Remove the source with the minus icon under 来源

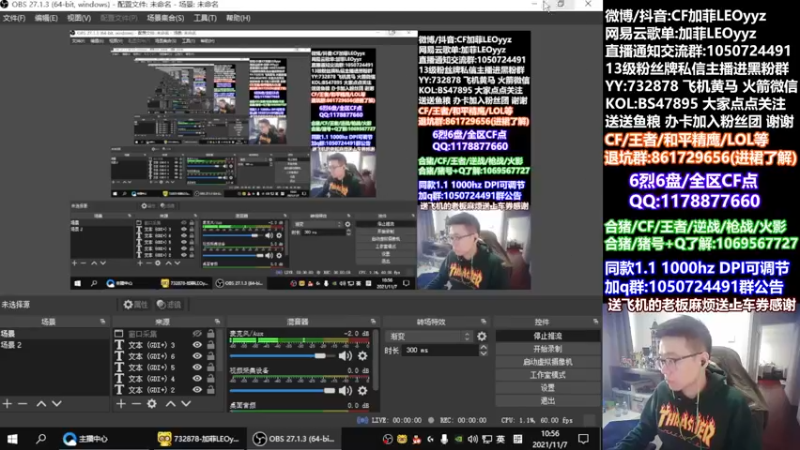click(x=136, y=404)
